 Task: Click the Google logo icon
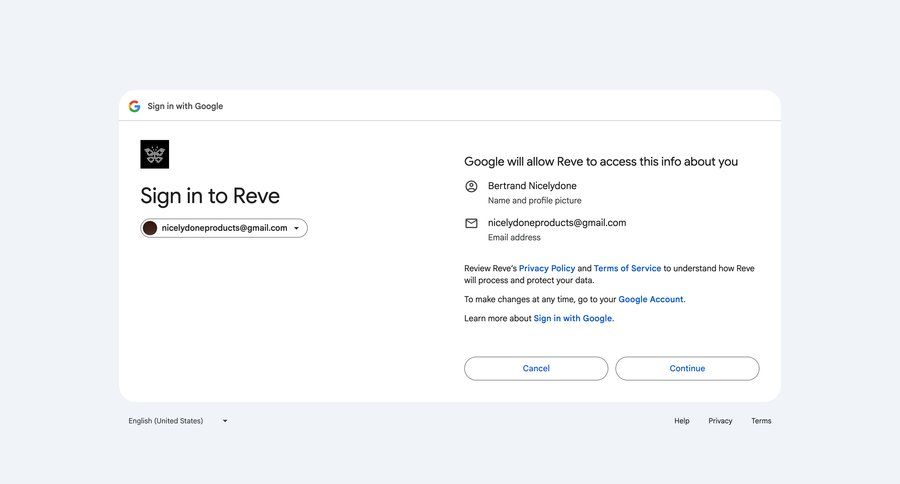pyautogui.click(x=134, y=106)
